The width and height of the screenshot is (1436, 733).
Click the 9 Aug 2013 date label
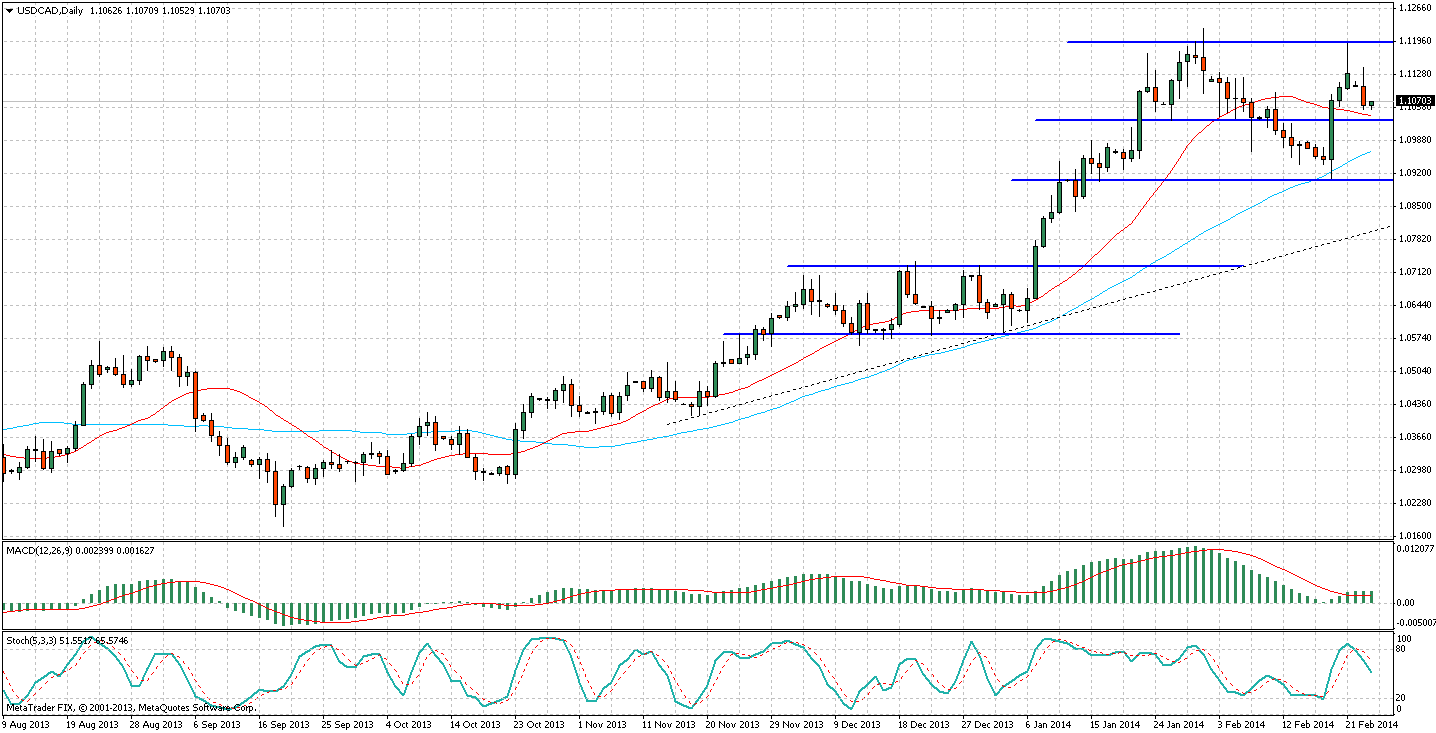[x=28, y=723]
